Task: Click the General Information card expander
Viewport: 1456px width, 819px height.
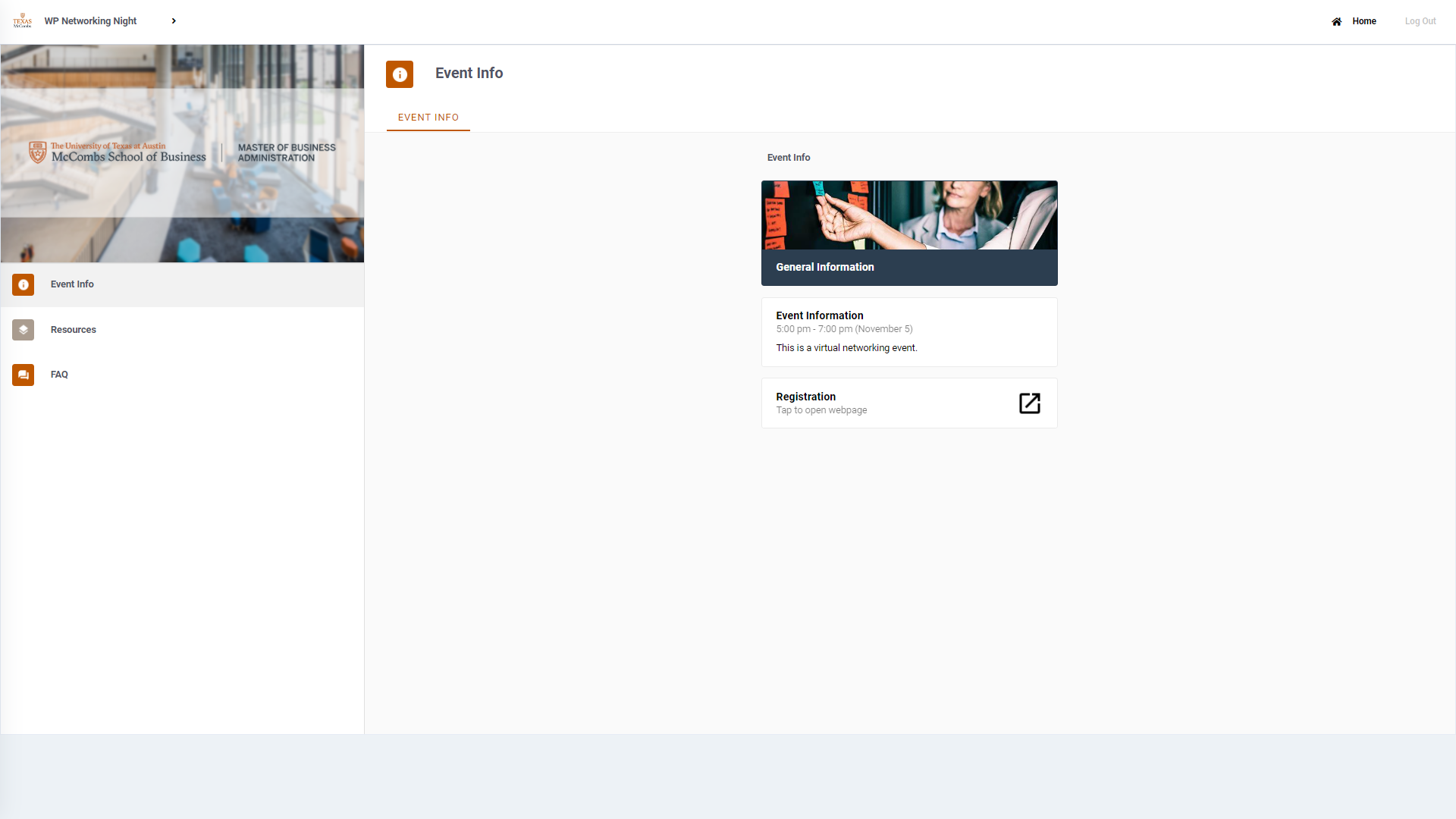Action: (909, 233)
